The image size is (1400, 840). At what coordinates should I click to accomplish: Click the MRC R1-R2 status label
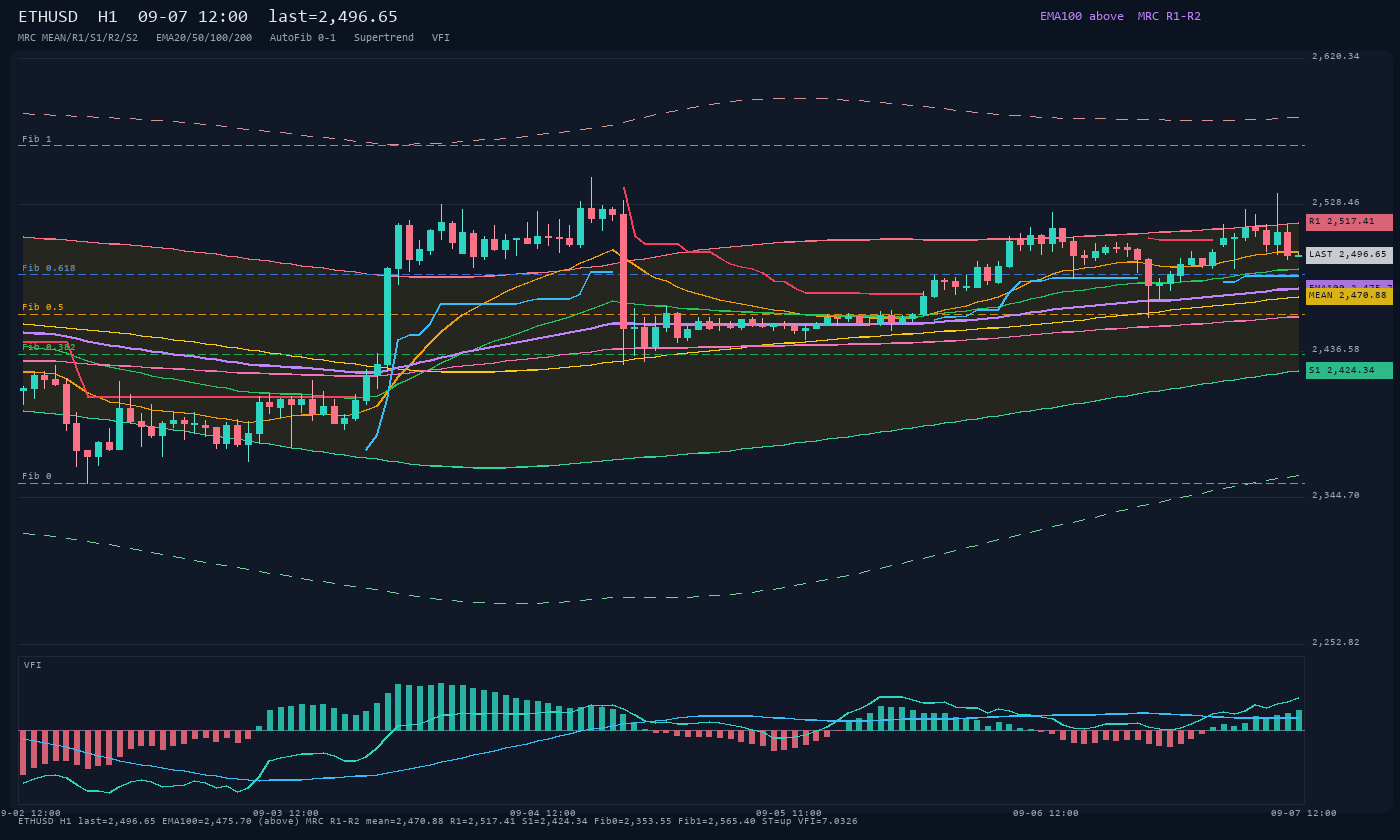pos(1169,16)
